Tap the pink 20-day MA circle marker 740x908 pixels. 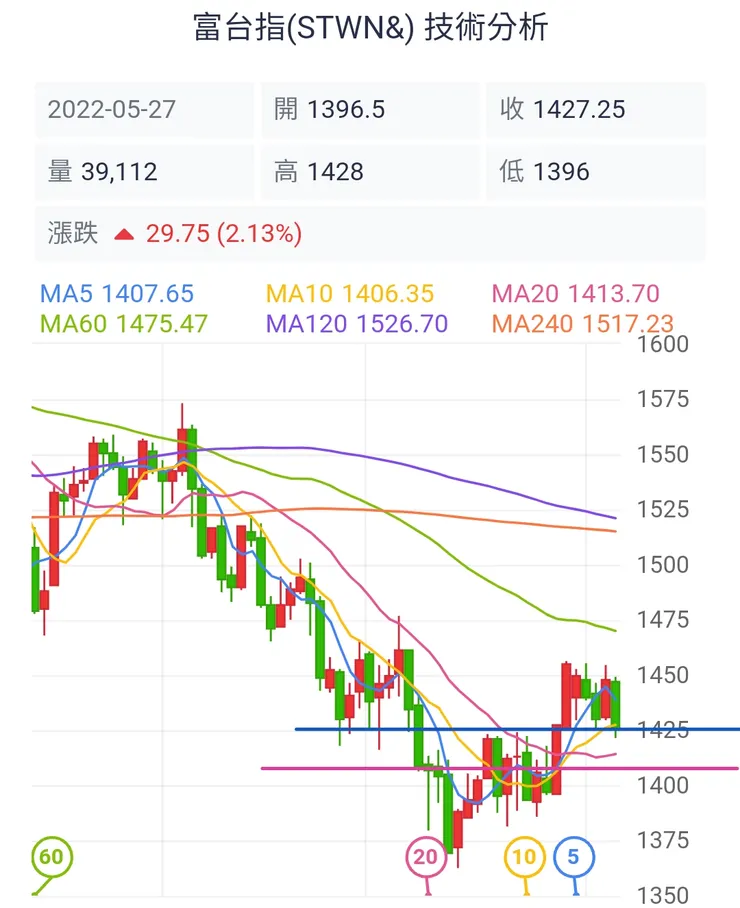click(426, 857)
